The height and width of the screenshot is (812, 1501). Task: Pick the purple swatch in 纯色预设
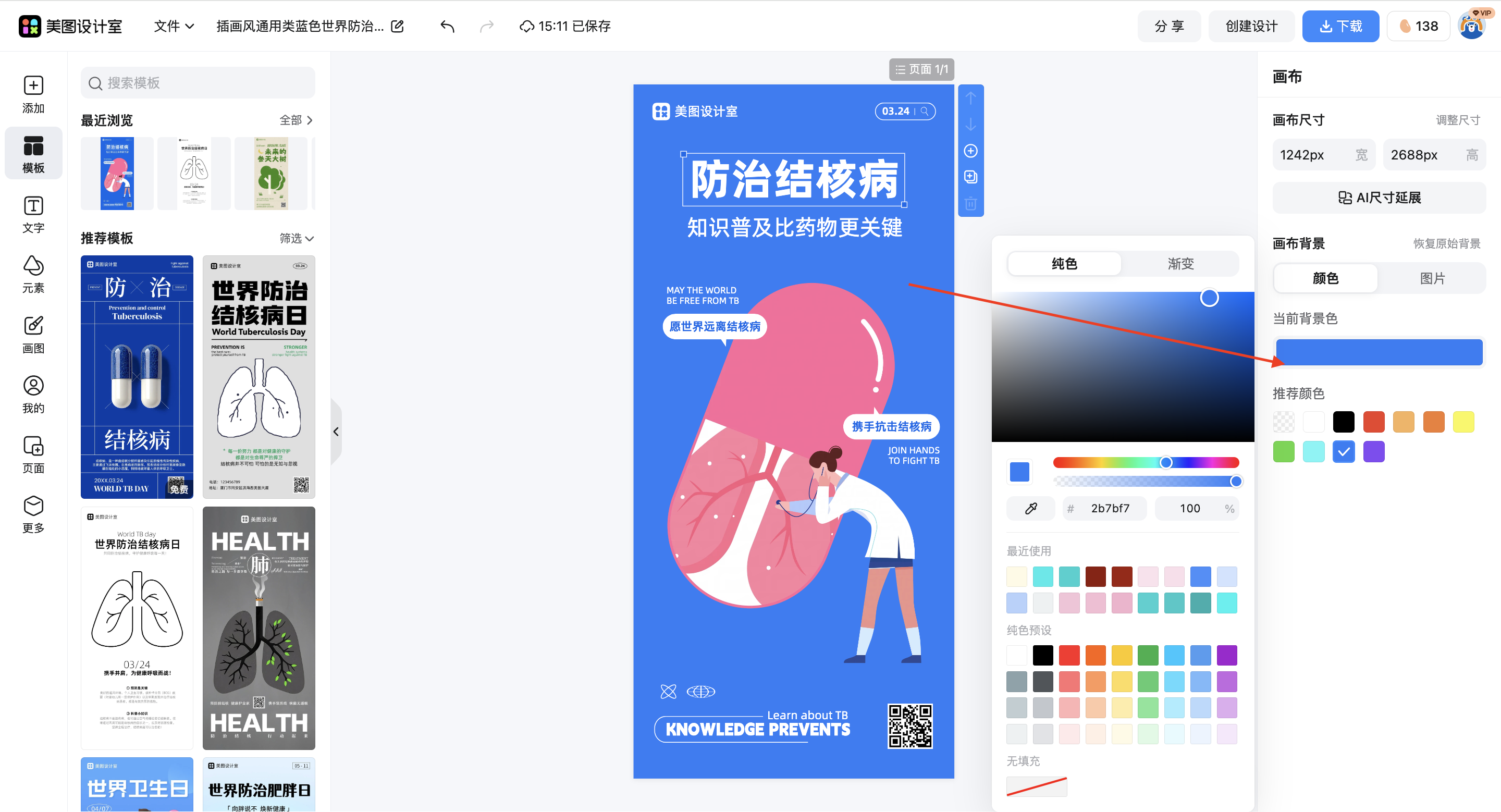tap(1227, 655)
